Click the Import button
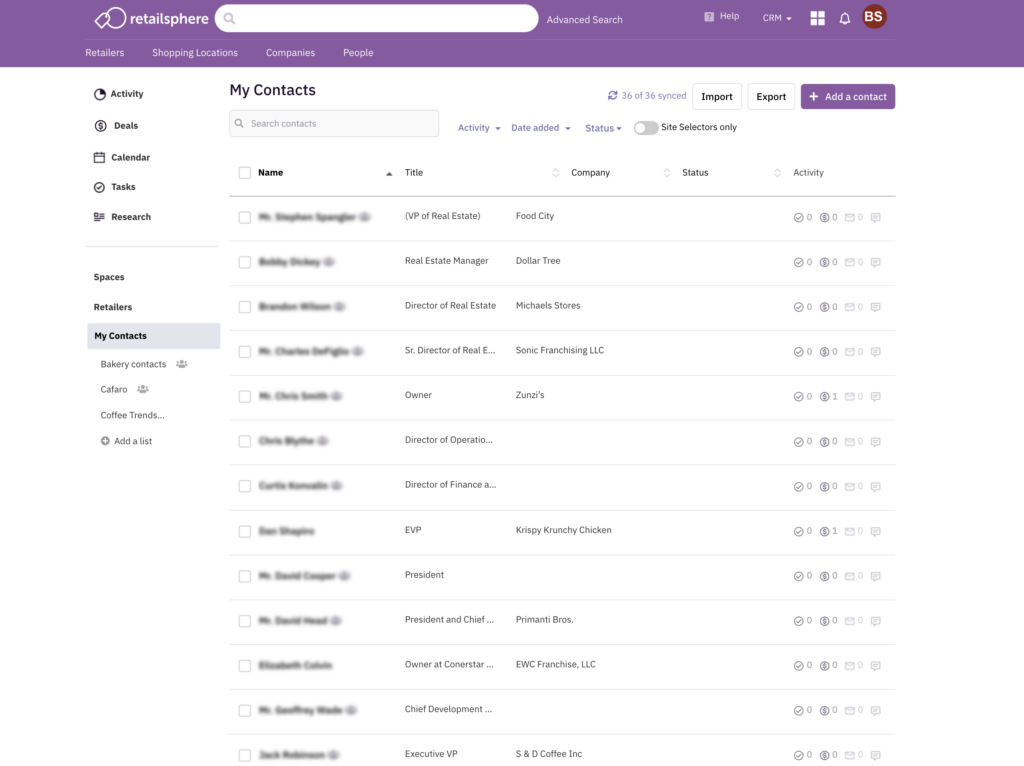The height and width of the screenshot is (766, 1024). tap(716, 97)
